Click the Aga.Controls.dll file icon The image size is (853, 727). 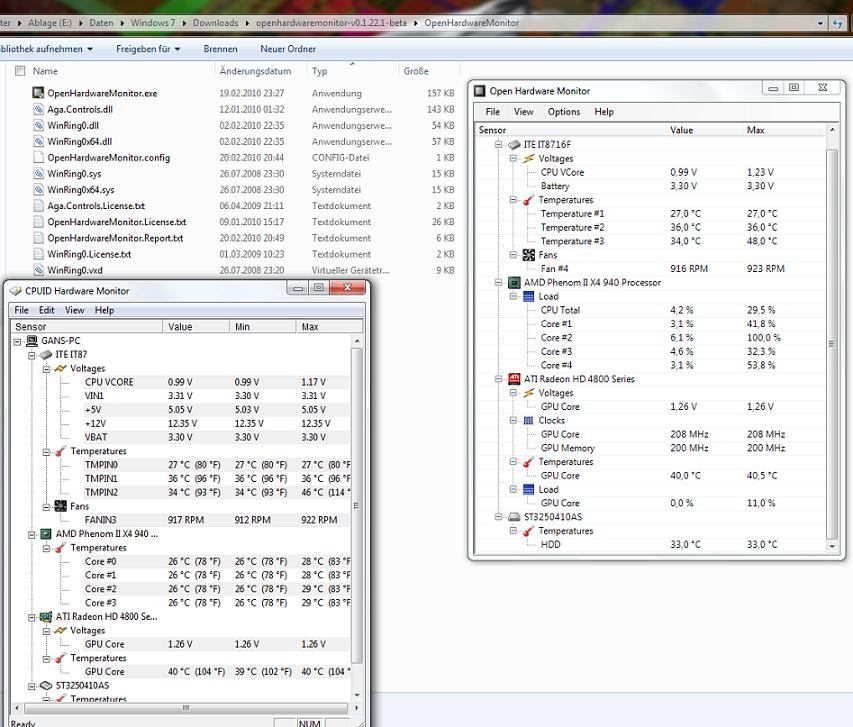point(38,109)
